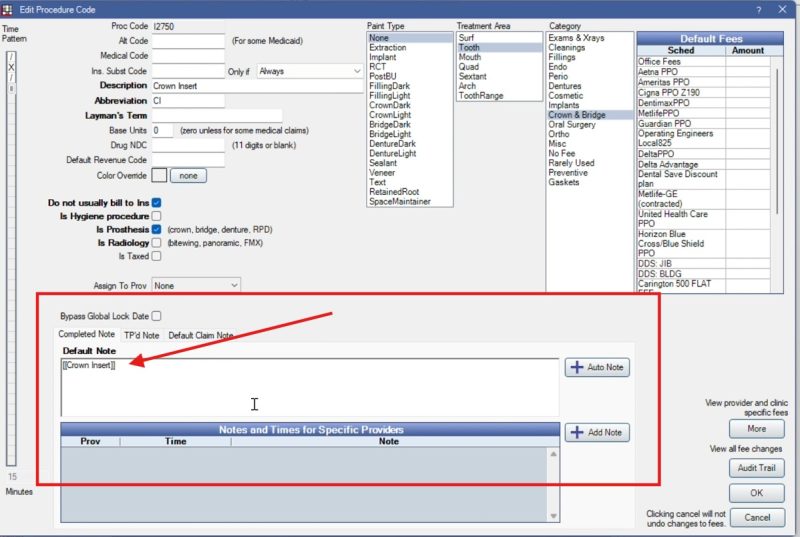Check the Is Radiology checkbox

[x=157, y=243]
